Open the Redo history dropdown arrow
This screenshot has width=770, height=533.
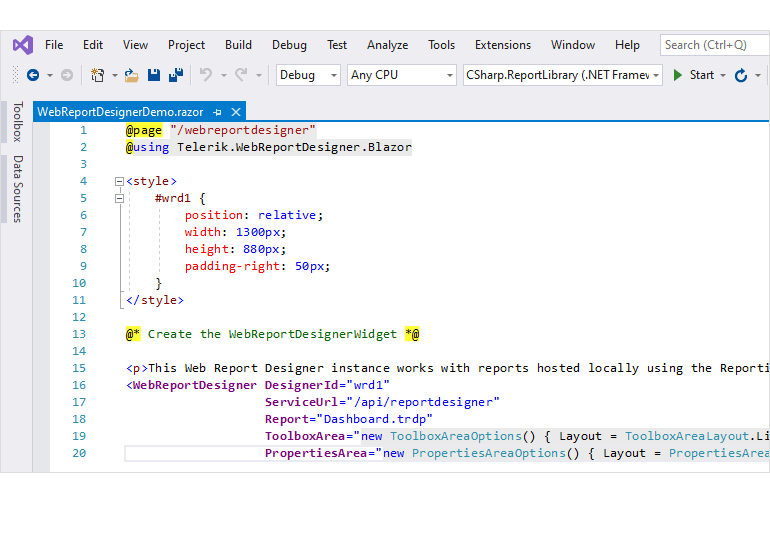[x=258, y=76]
